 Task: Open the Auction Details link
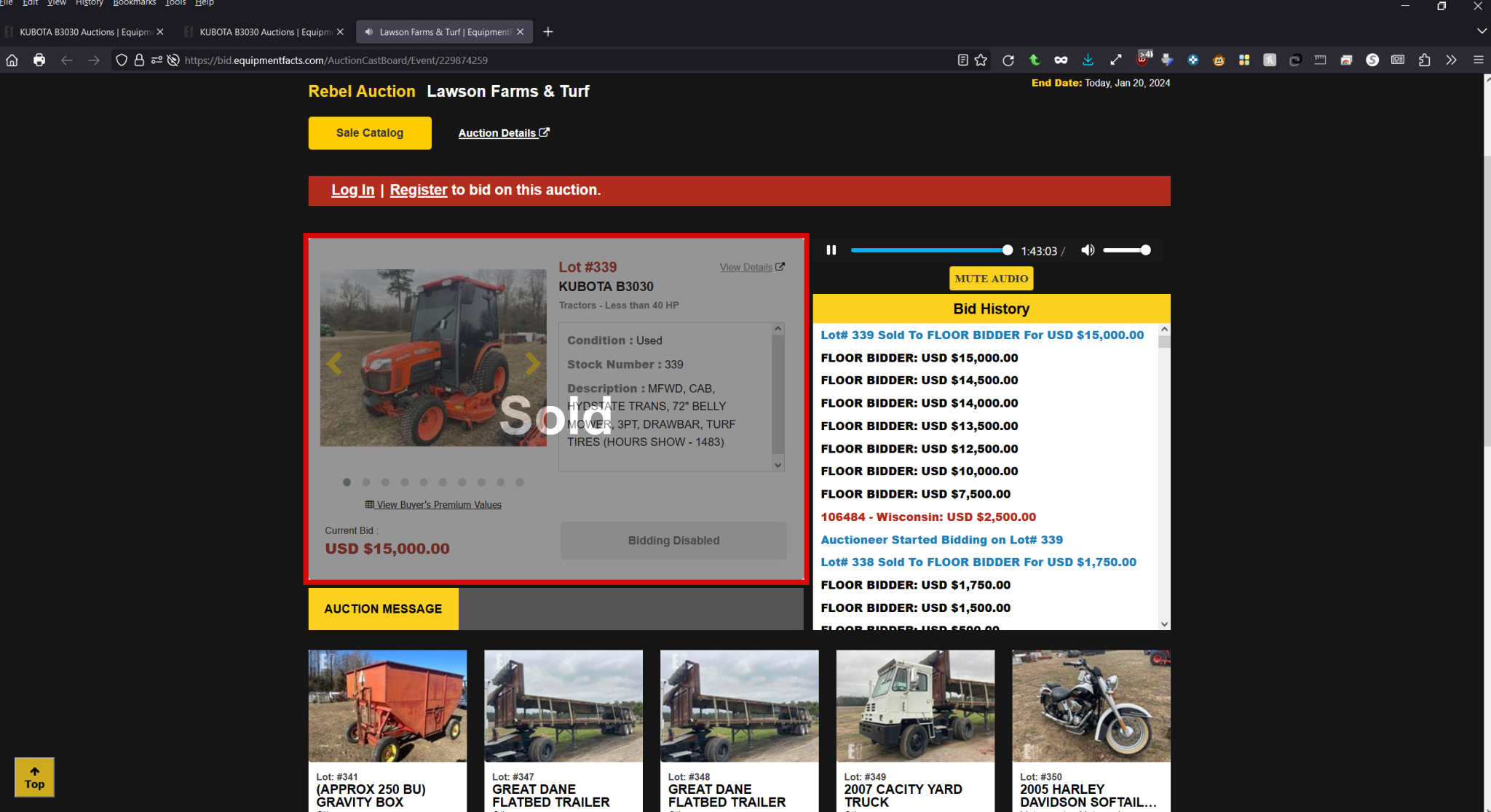tap(504, 133)
